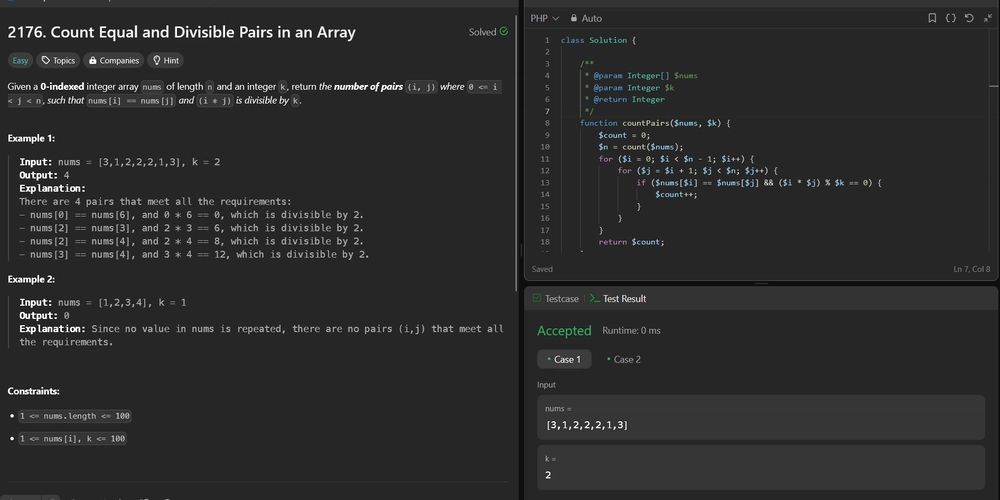Click the bookmark icon in editor toolbar
The width and height of the screenshot is (1000, 500).
coord(932,18)
